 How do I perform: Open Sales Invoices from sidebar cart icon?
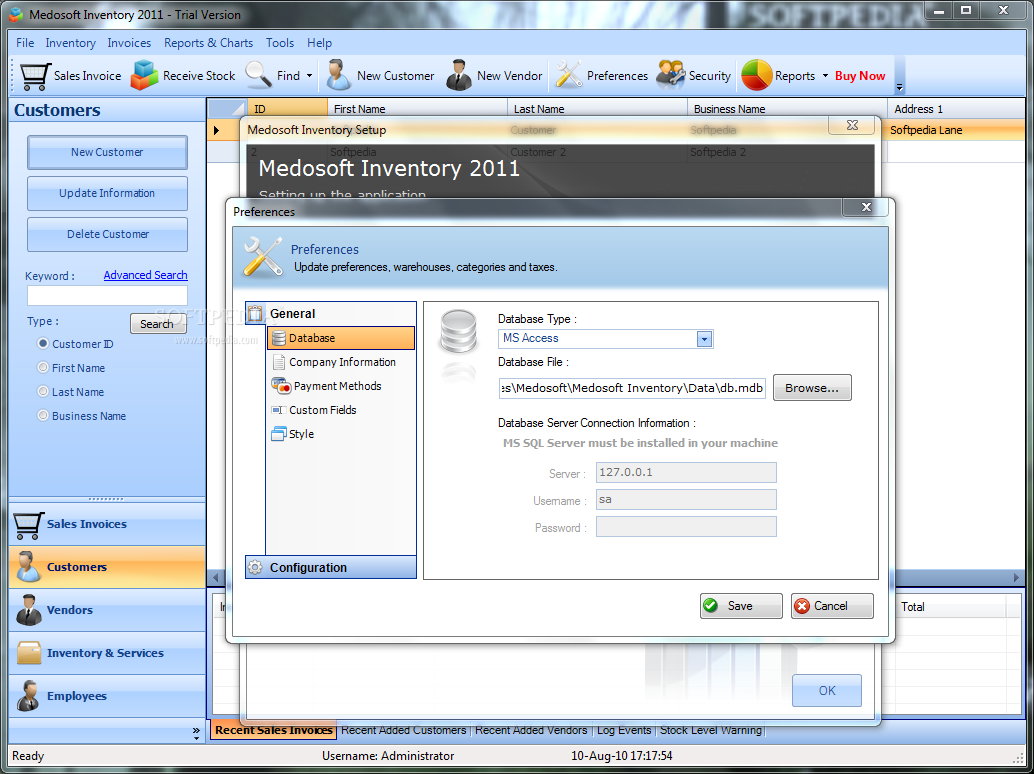pyautogui.click(x=28, y=525)
